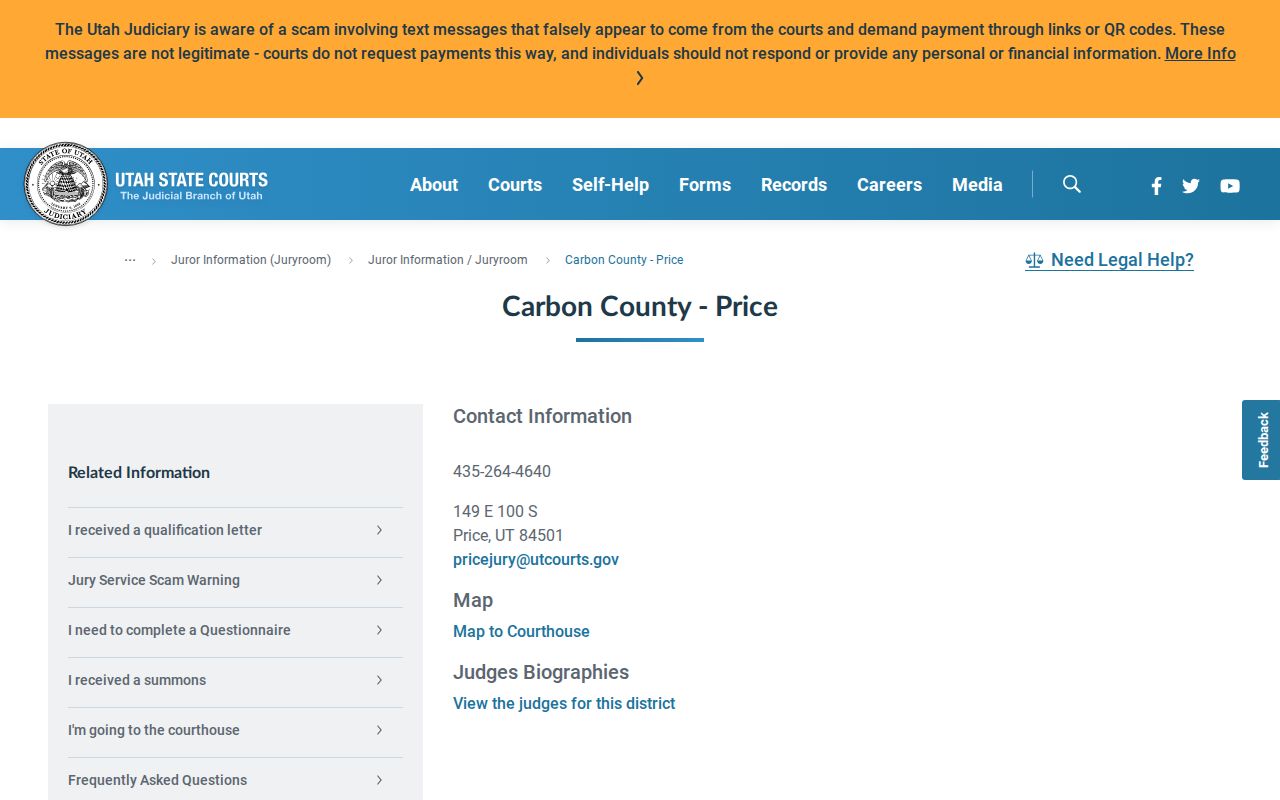Click the Carbon County - Price page title
The image size is (1280, 800).
[640, 306]
